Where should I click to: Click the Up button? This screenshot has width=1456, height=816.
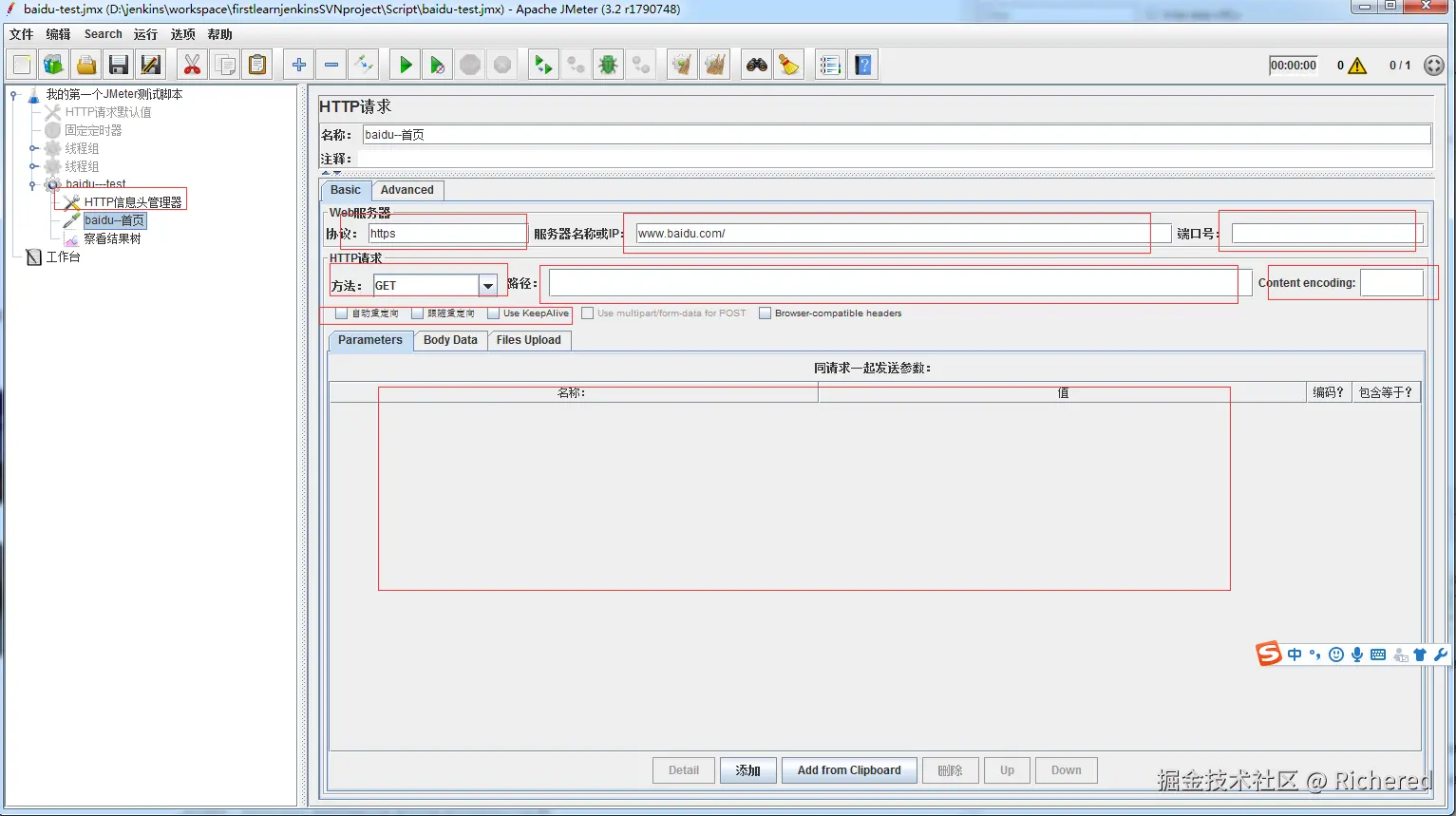(x=1007, y=770)
